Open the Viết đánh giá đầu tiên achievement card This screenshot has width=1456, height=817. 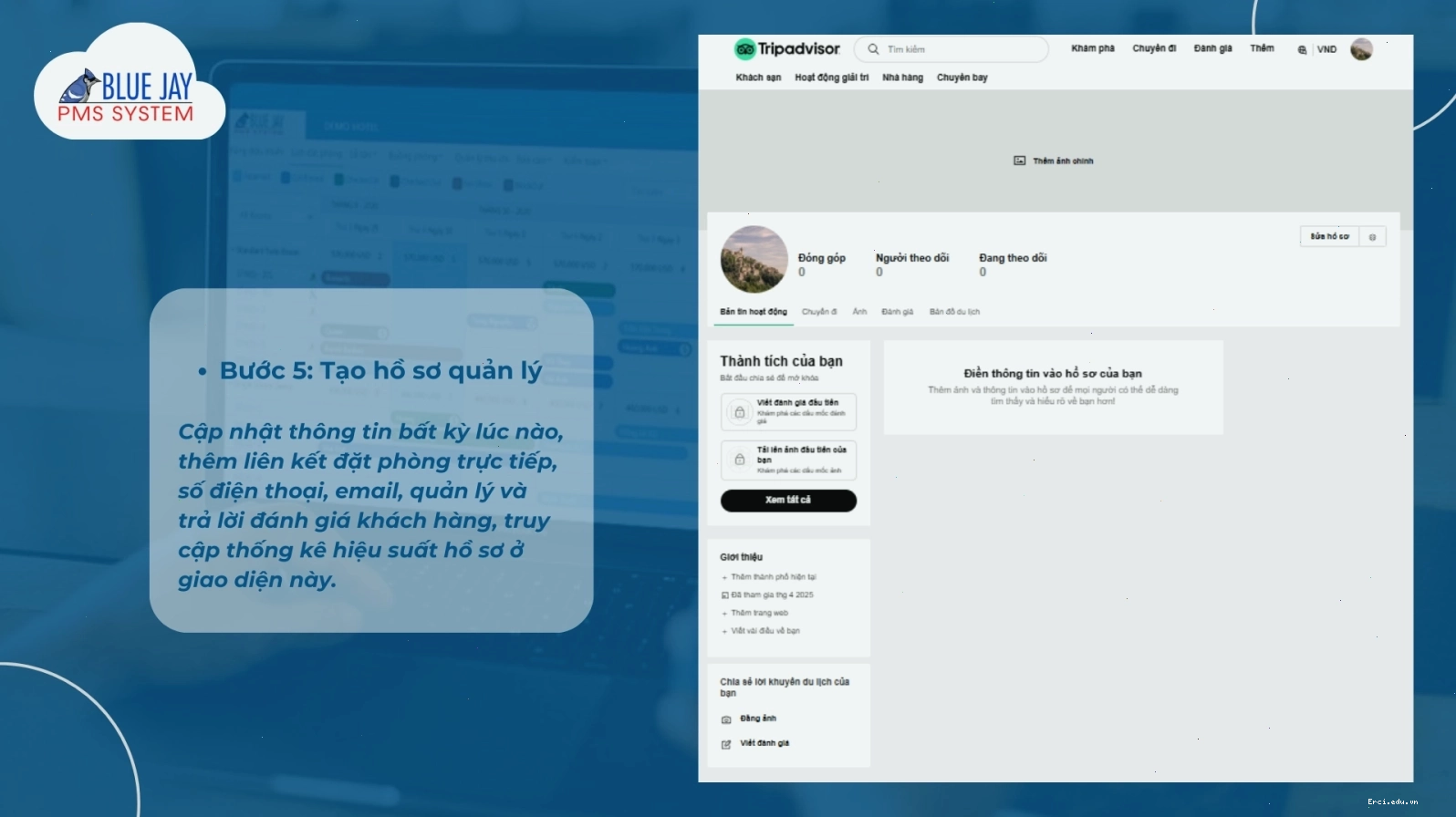(x=788, y=412)
